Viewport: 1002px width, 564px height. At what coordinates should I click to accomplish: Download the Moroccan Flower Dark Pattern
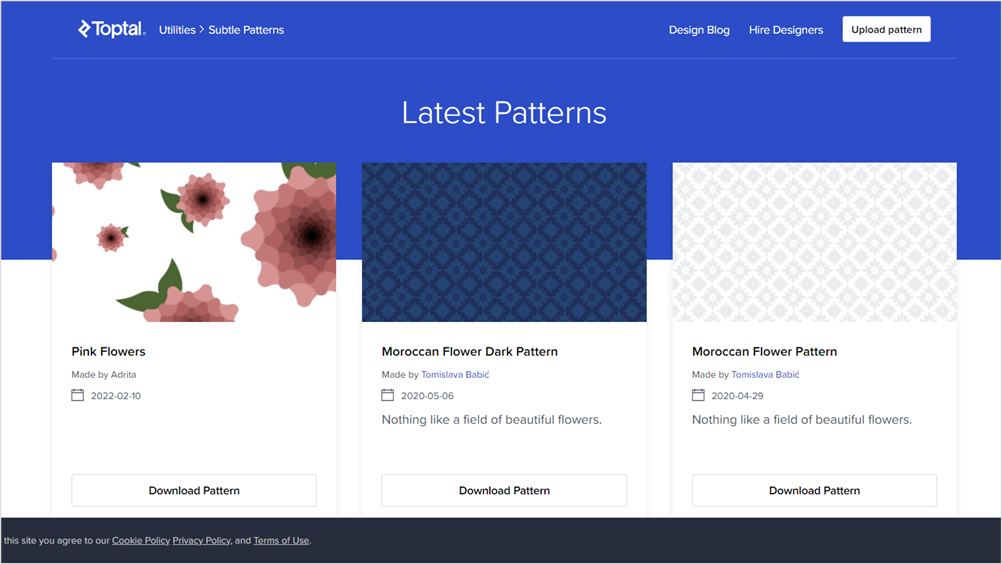pyautogui.click(x=504, y=490)
